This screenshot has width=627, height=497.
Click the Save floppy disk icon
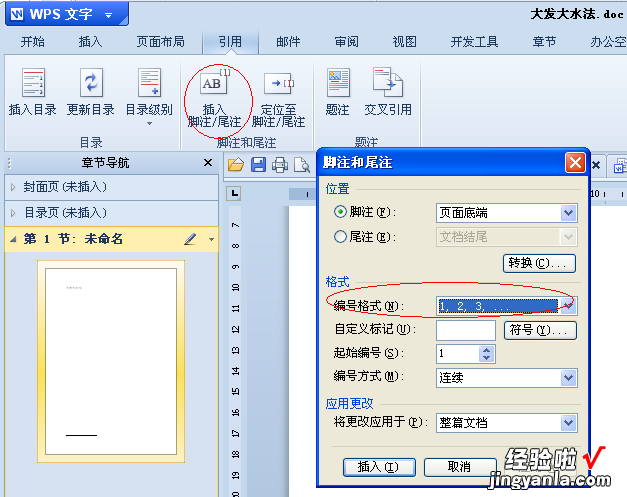click(258, 164)
